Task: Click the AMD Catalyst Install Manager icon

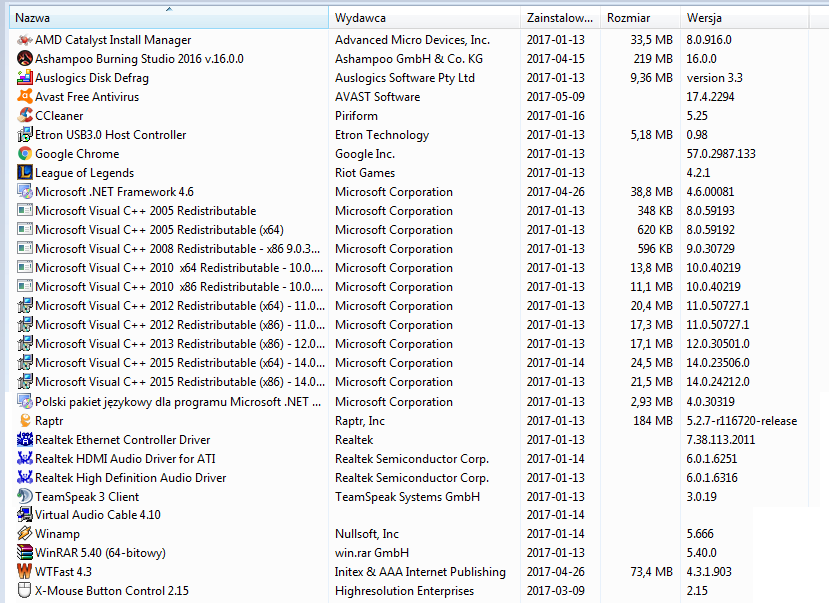Action: 25,40
